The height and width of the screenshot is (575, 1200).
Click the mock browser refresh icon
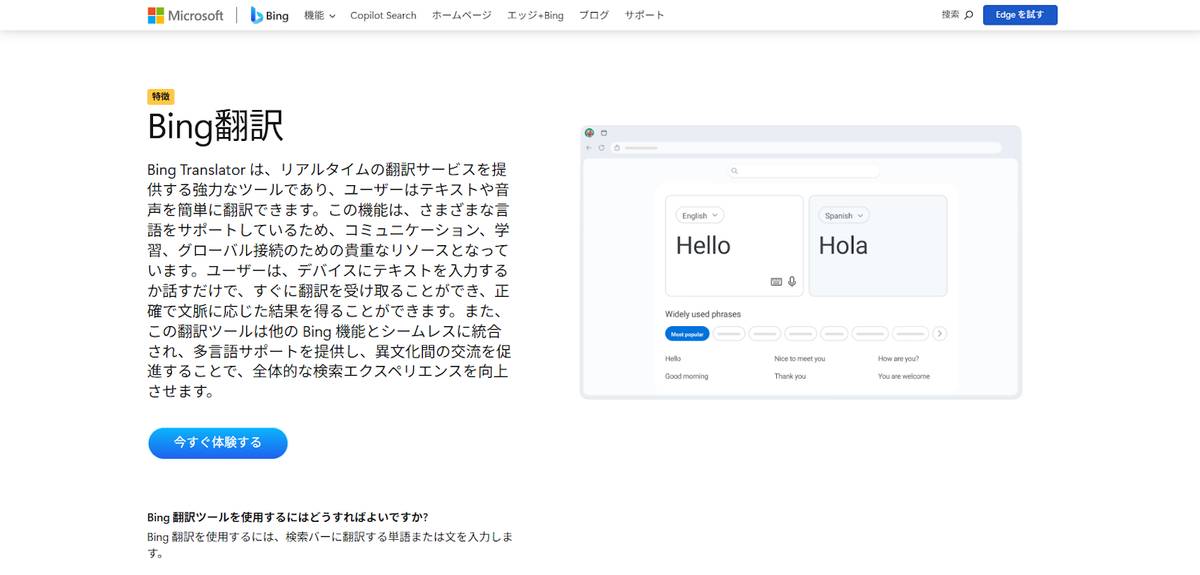click(x=602, y=148)
